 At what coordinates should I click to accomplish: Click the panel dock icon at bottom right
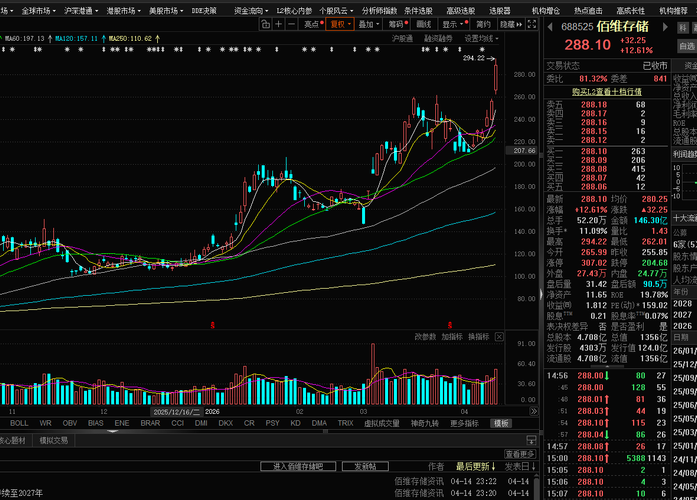pos(531,440)
